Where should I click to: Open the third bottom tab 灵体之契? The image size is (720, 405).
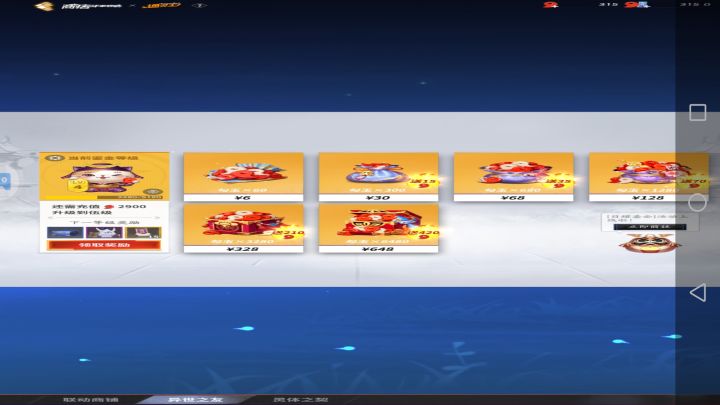click(301, 399)
